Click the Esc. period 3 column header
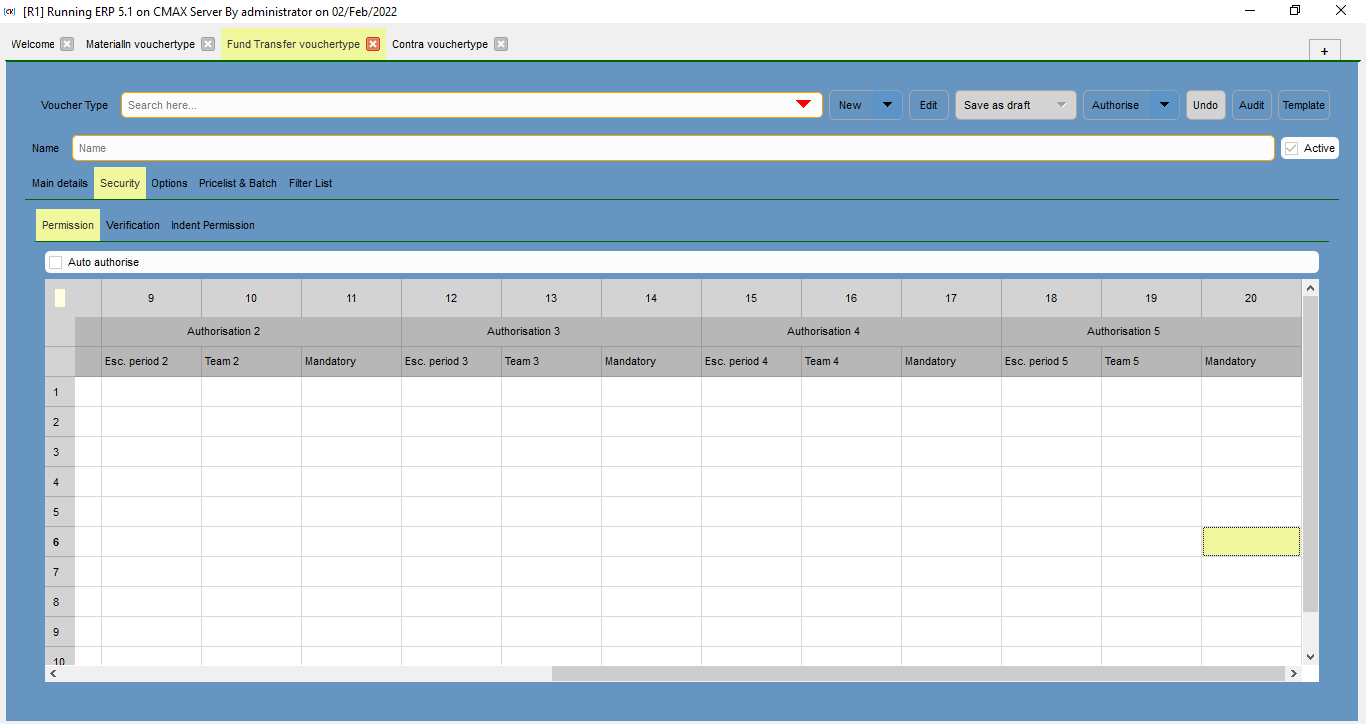 pos(451,361)
